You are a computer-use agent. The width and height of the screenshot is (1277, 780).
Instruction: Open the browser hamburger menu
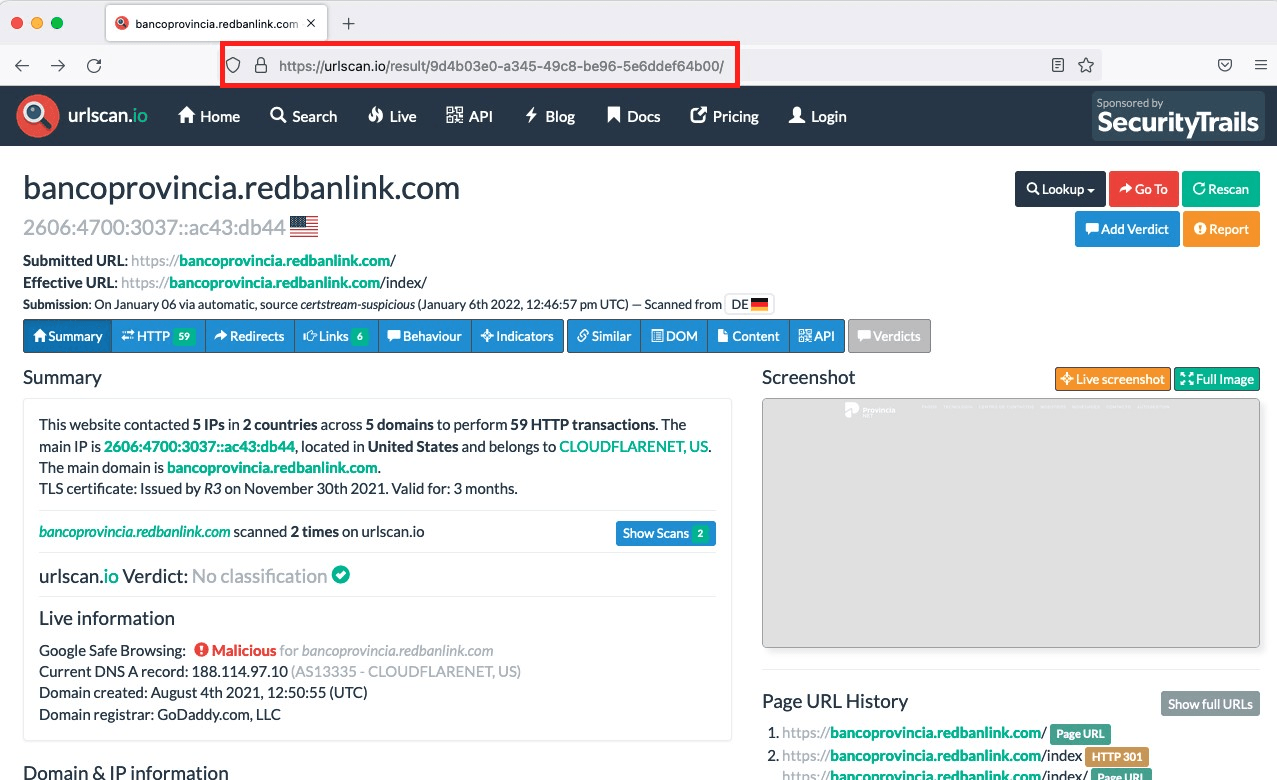pos(1260,66)
